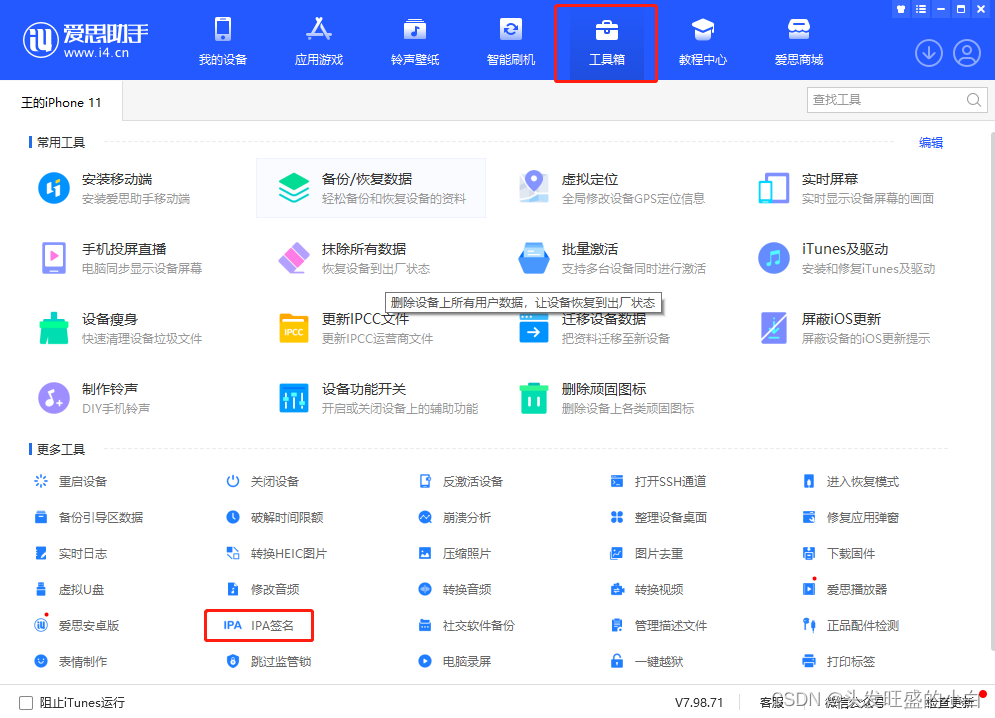Open 正品配件检测 tool
This screenshot has width=995, height=718.
(x=851, y=625)
